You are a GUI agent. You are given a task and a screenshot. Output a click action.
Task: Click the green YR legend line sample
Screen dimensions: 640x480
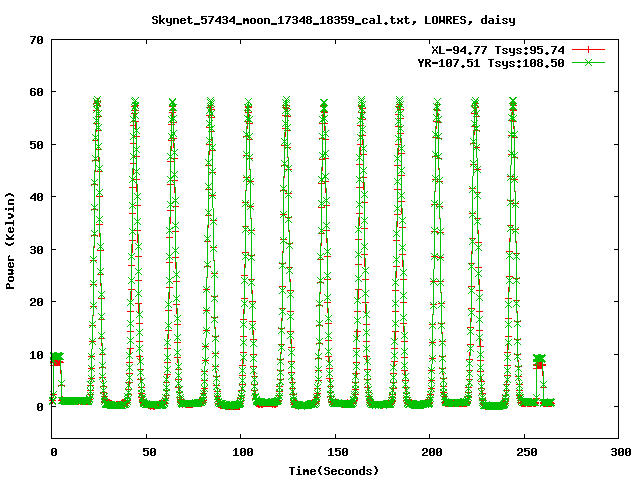tap(589, 62)
